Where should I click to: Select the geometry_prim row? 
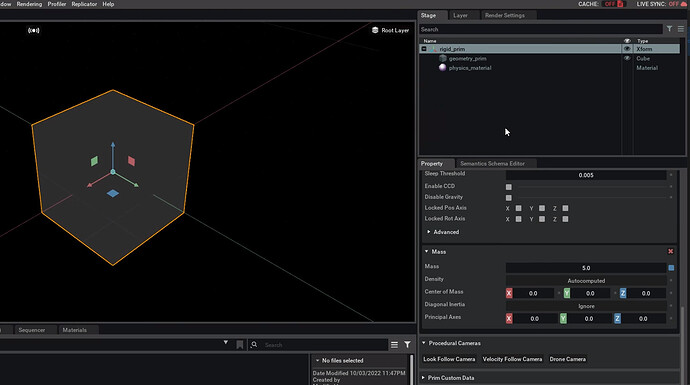(549, 58)
